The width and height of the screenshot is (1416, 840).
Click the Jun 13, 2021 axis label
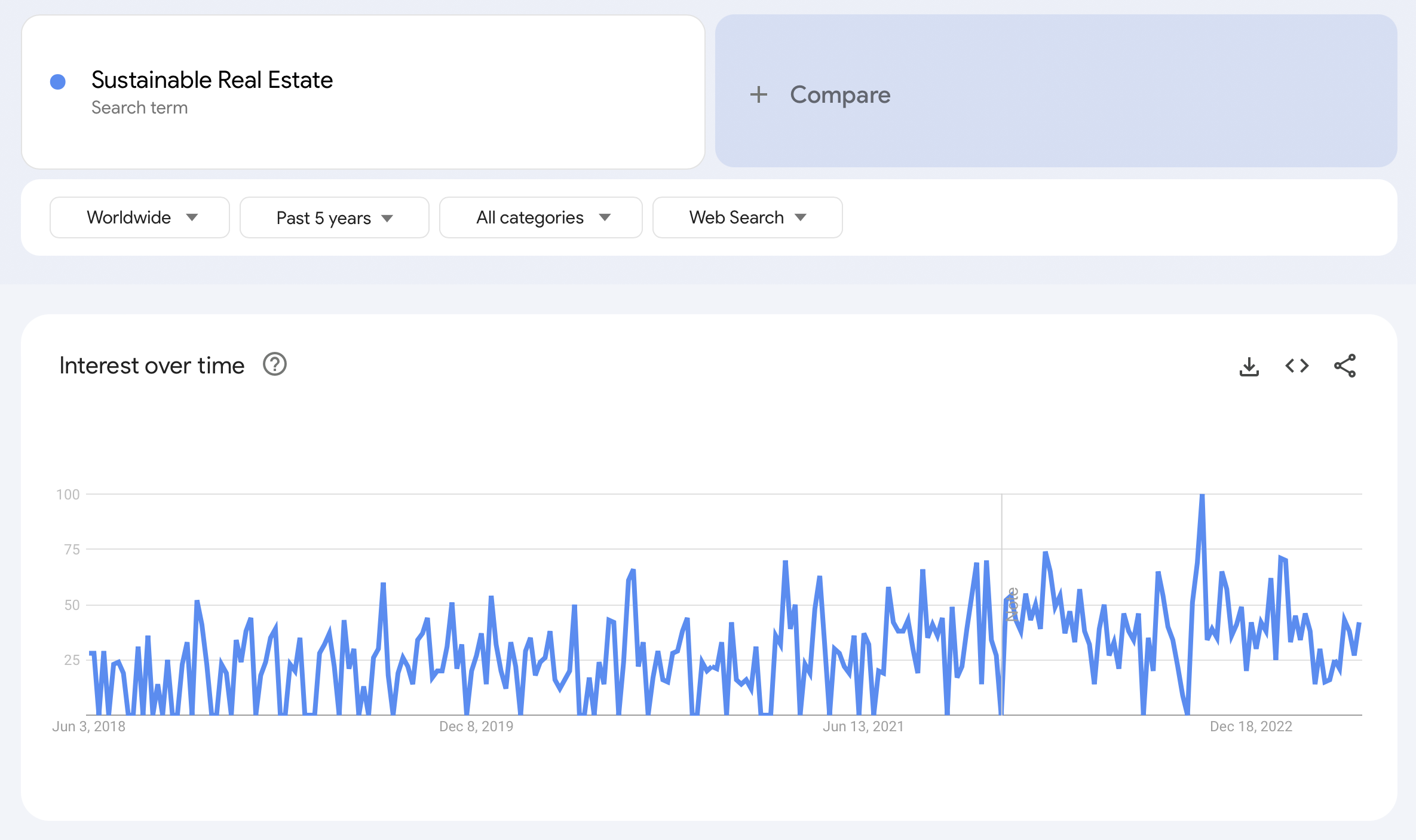pos(863,726)
